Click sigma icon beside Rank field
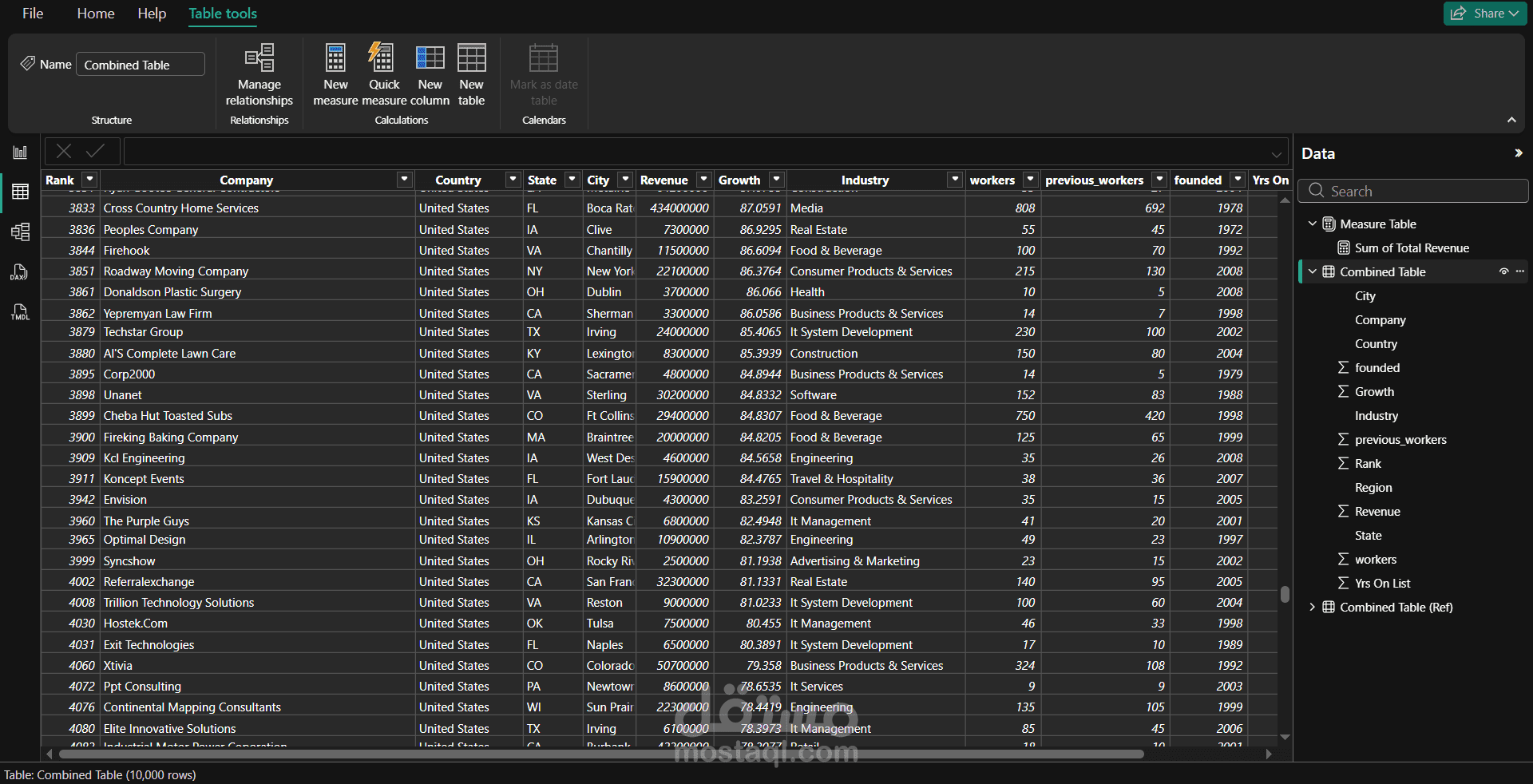The height and width of the screenshot is (784, 1533). 1344,464
